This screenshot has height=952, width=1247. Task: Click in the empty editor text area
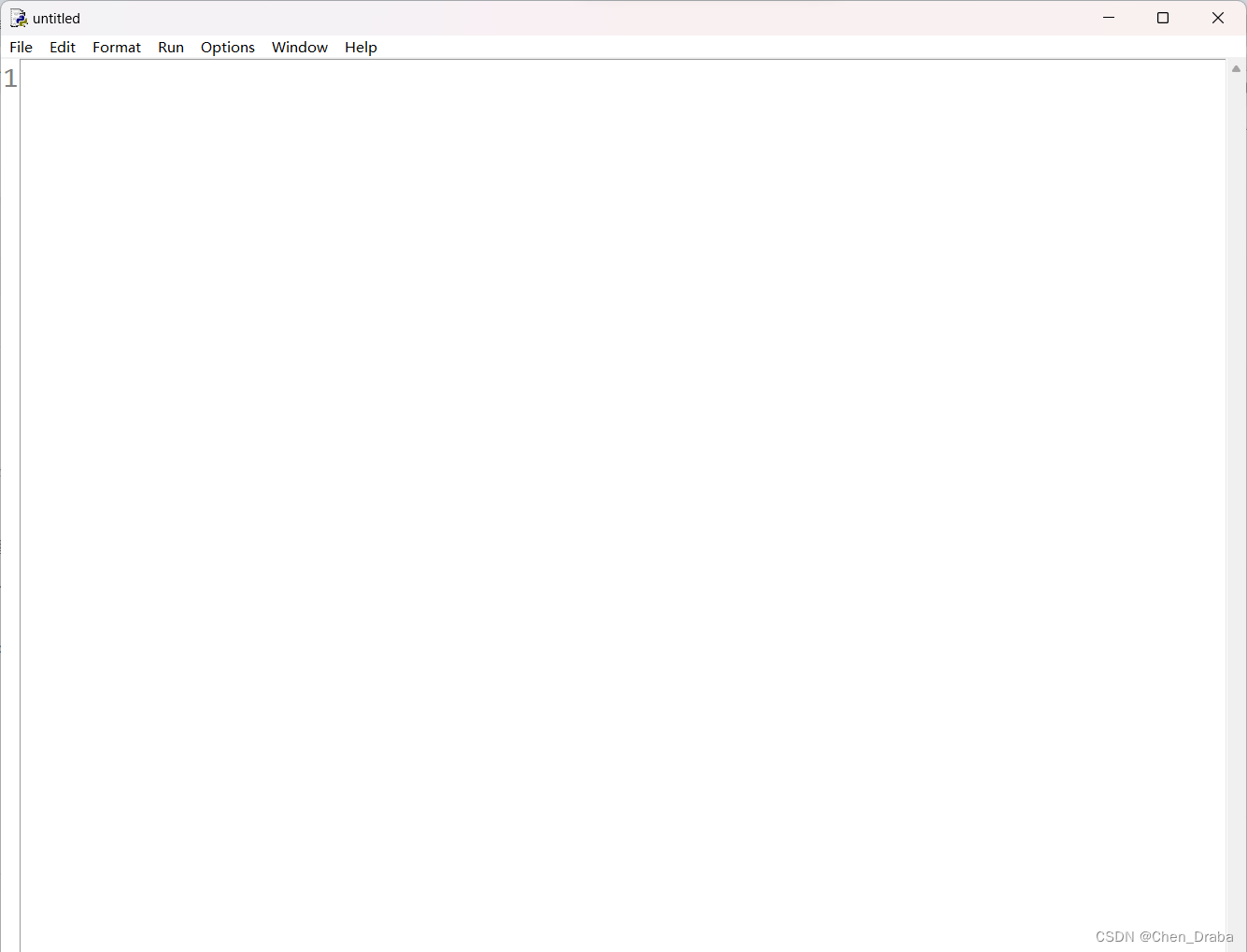[623, 505]
